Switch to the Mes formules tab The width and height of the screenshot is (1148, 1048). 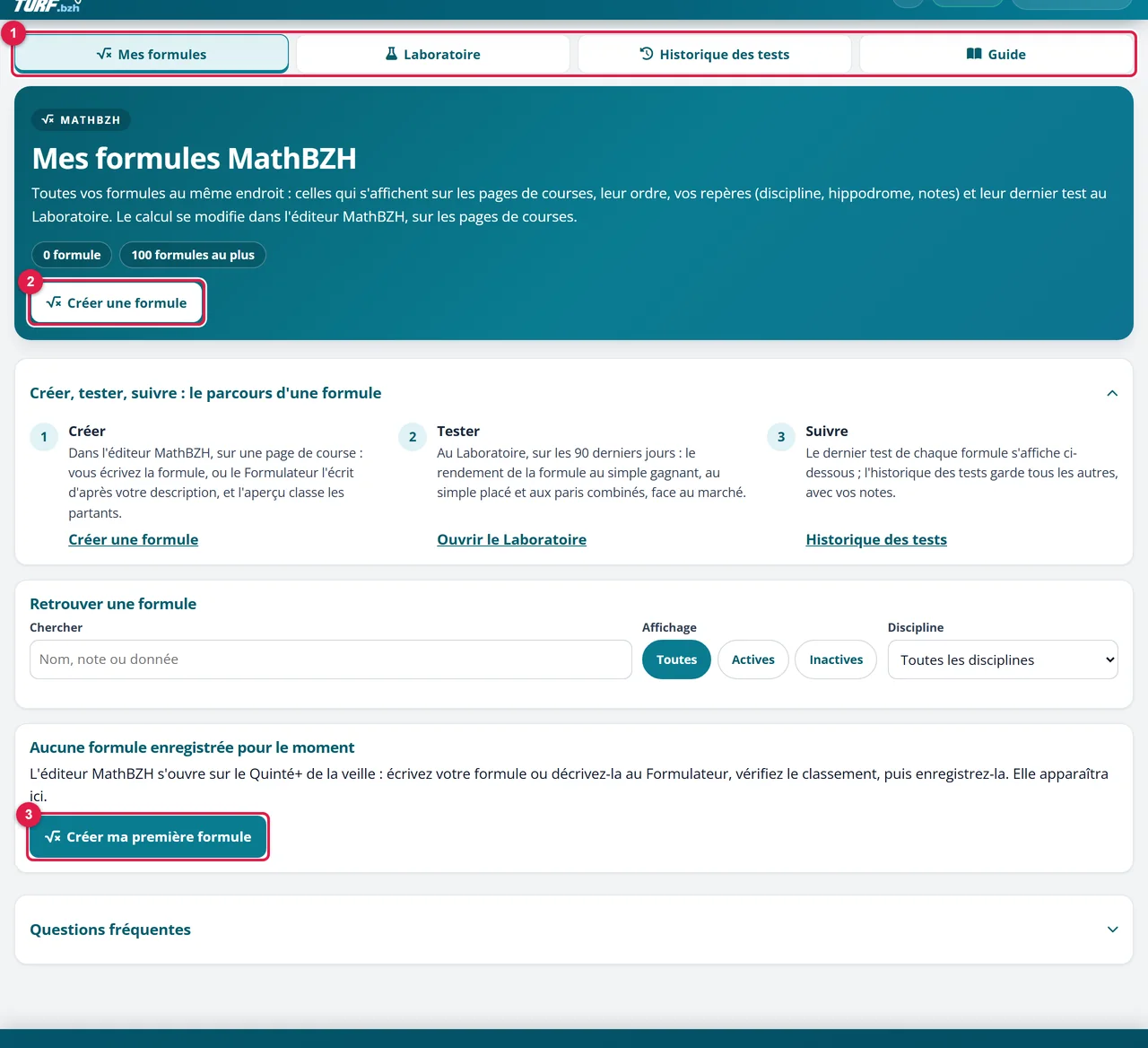(152, 54)
